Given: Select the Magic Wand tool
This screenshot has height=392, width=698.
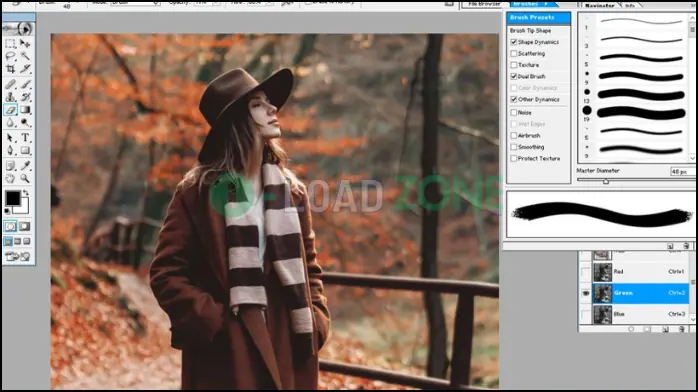Looking at the screenshot, I should pos(25,56).
